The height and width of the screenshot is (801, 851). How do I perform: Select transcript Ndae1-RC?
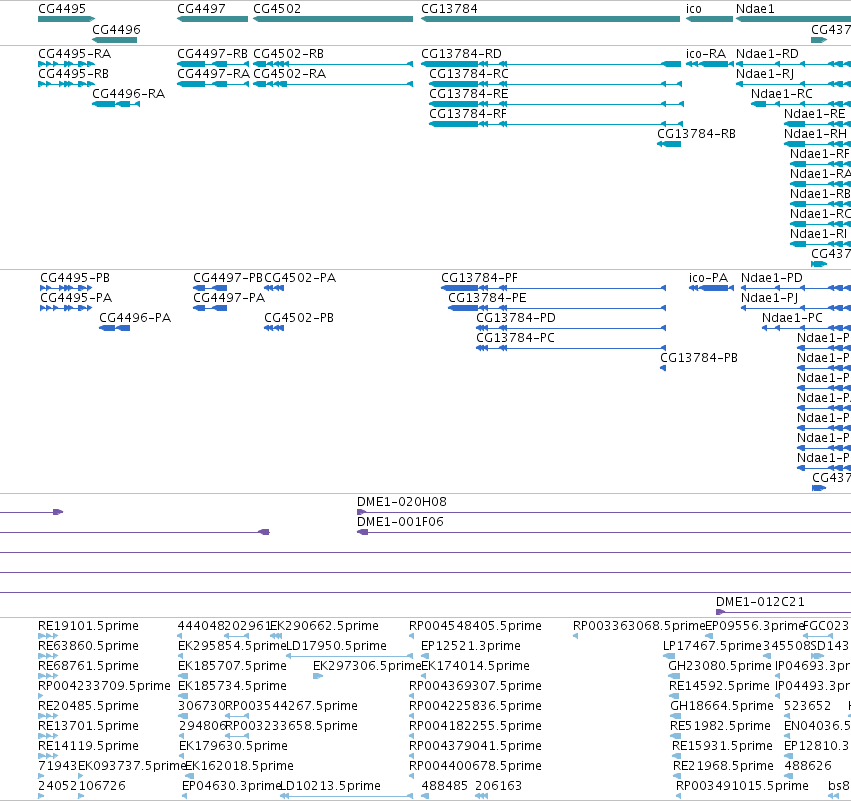pyautogui.click(x=801, y=104)
